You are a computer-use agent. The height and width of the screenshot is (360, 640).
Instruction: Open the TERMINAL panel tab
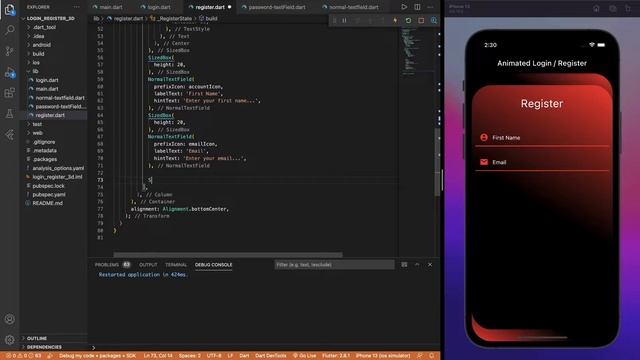coord(176,264)
